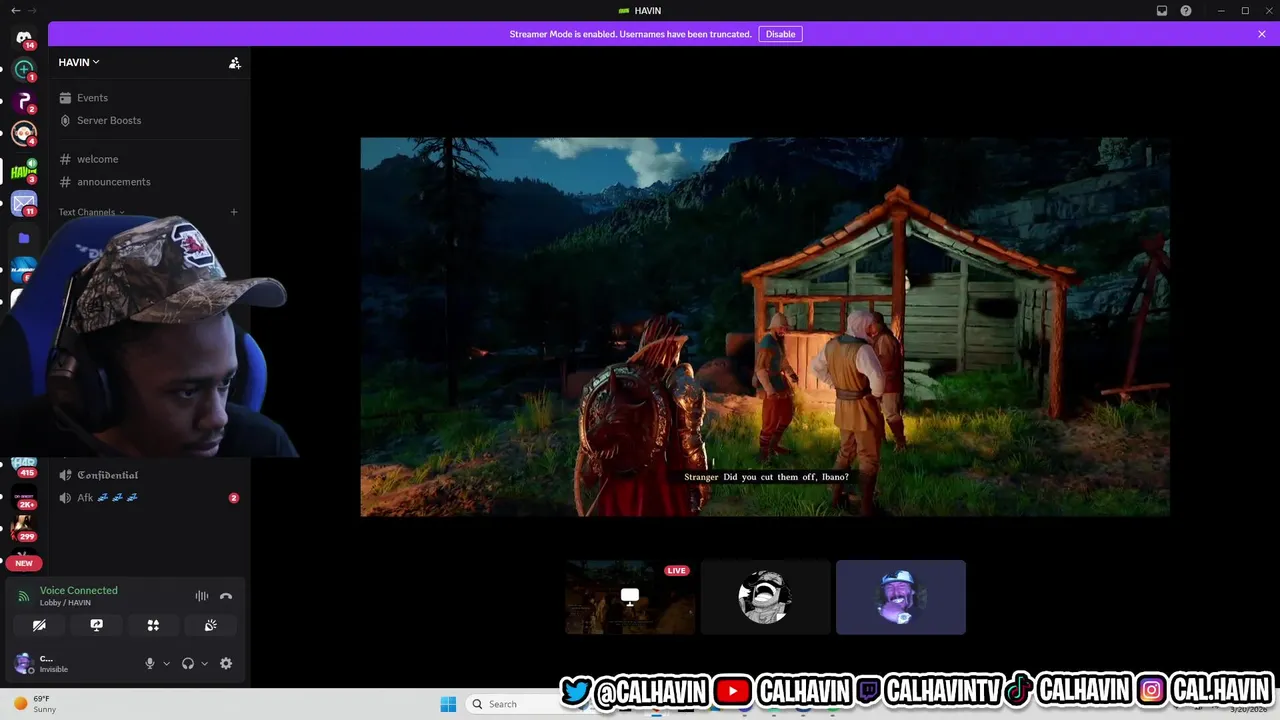Click the main game stream video

point(765,327)
